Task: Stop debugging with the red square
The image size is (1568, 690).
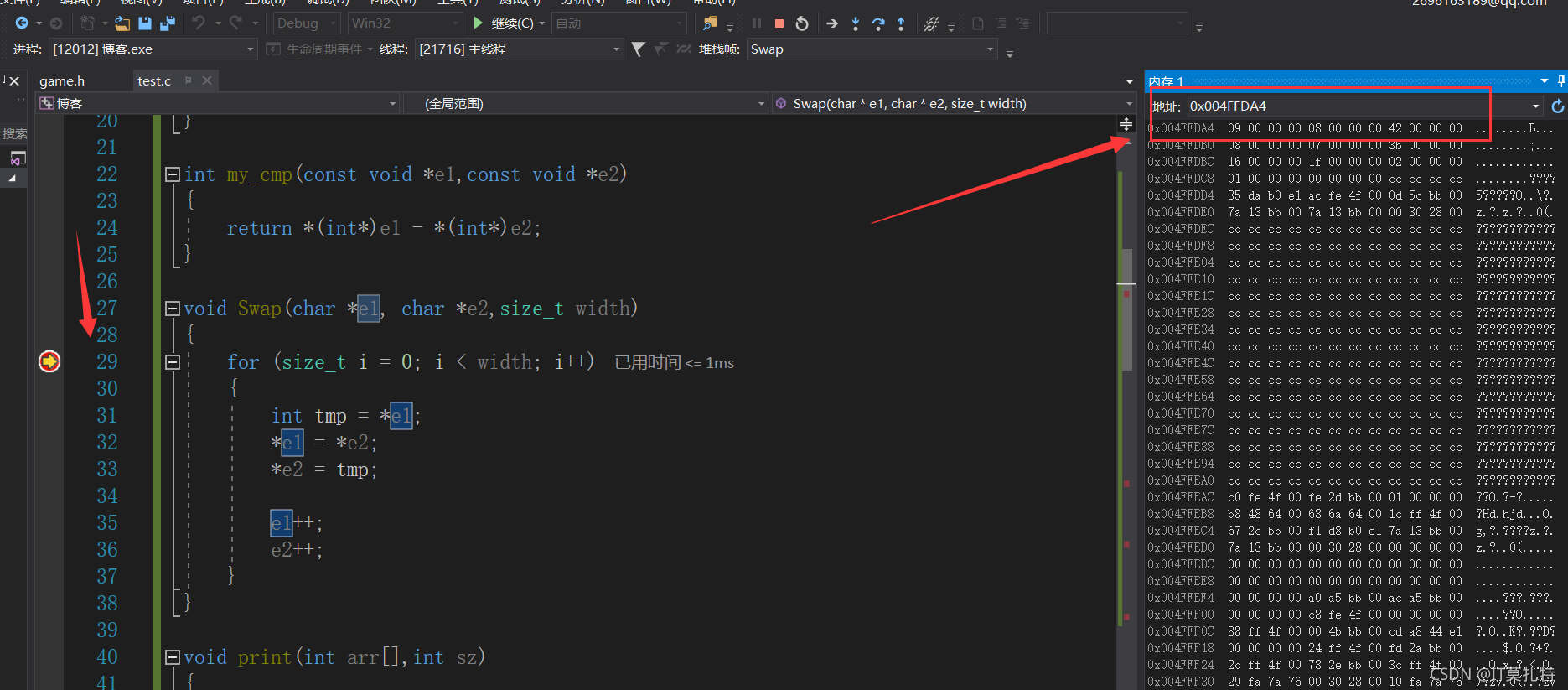Action: (779, 23)
